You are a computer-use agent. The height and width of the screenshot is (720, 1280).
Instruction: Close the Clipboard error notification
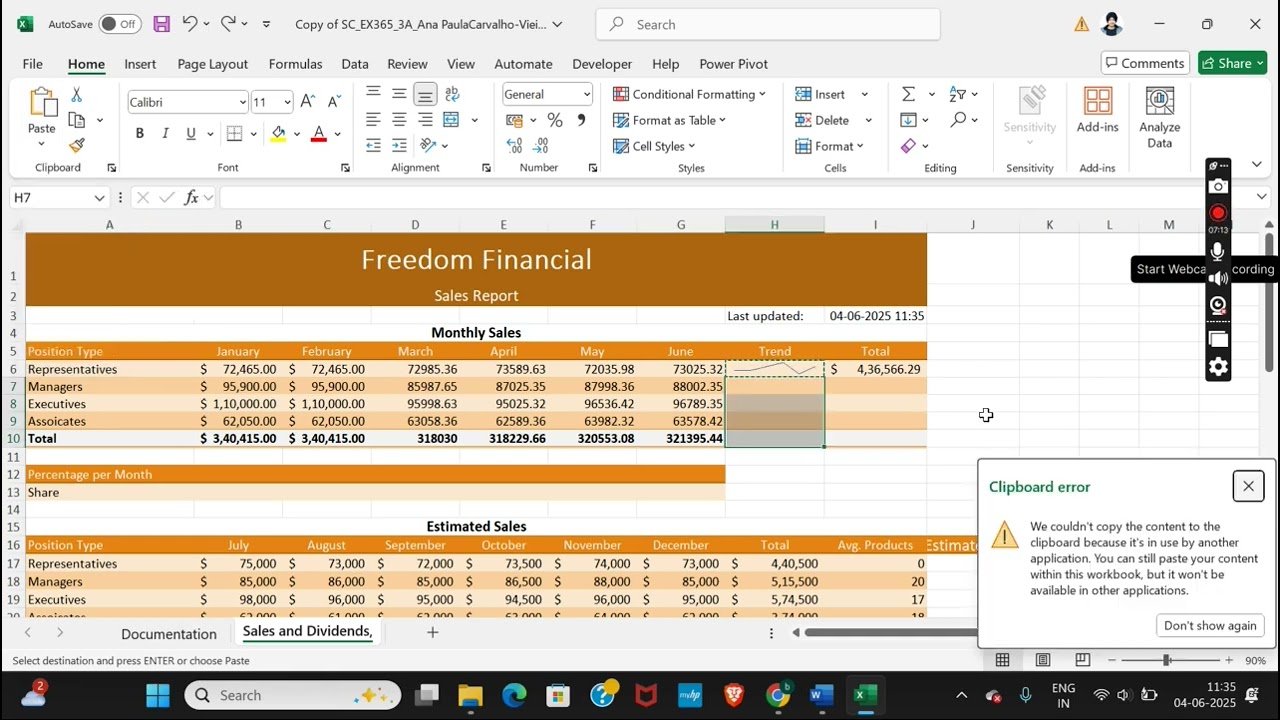click(1248, 486)
